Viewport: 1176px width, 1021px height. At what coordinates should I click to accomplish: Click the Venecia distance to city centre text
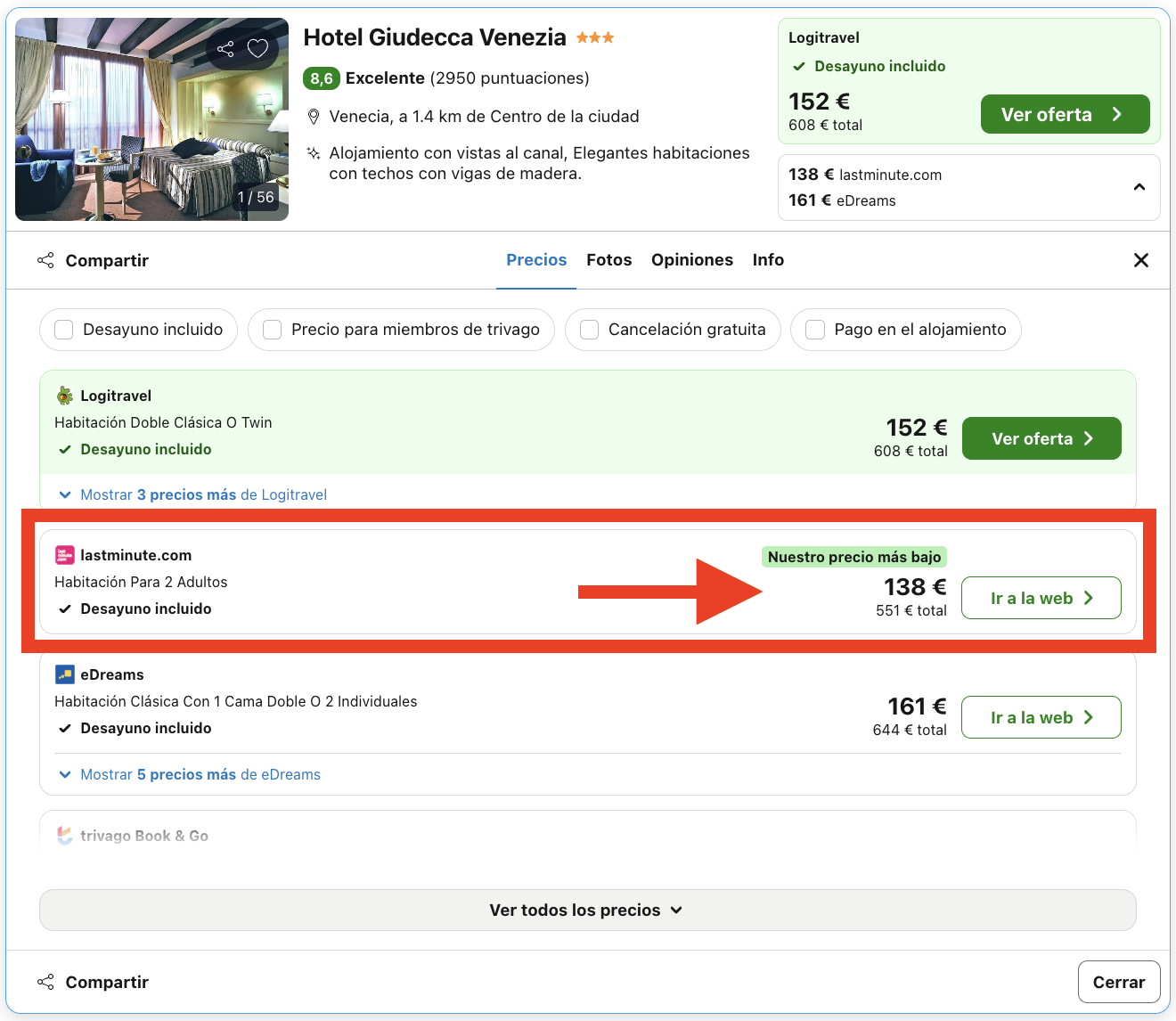484,117
